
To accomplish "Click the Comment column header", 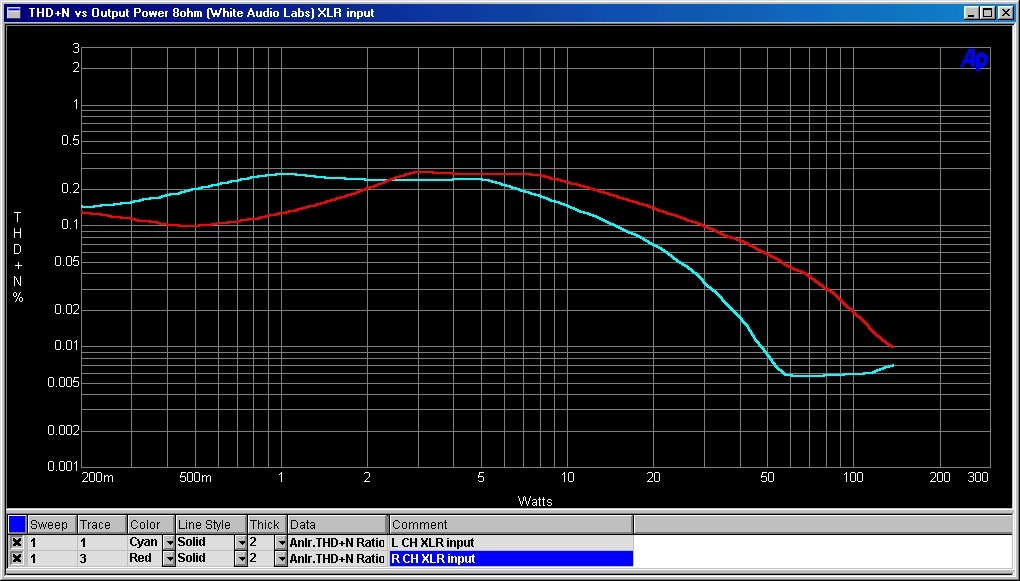I will point(511,524).
